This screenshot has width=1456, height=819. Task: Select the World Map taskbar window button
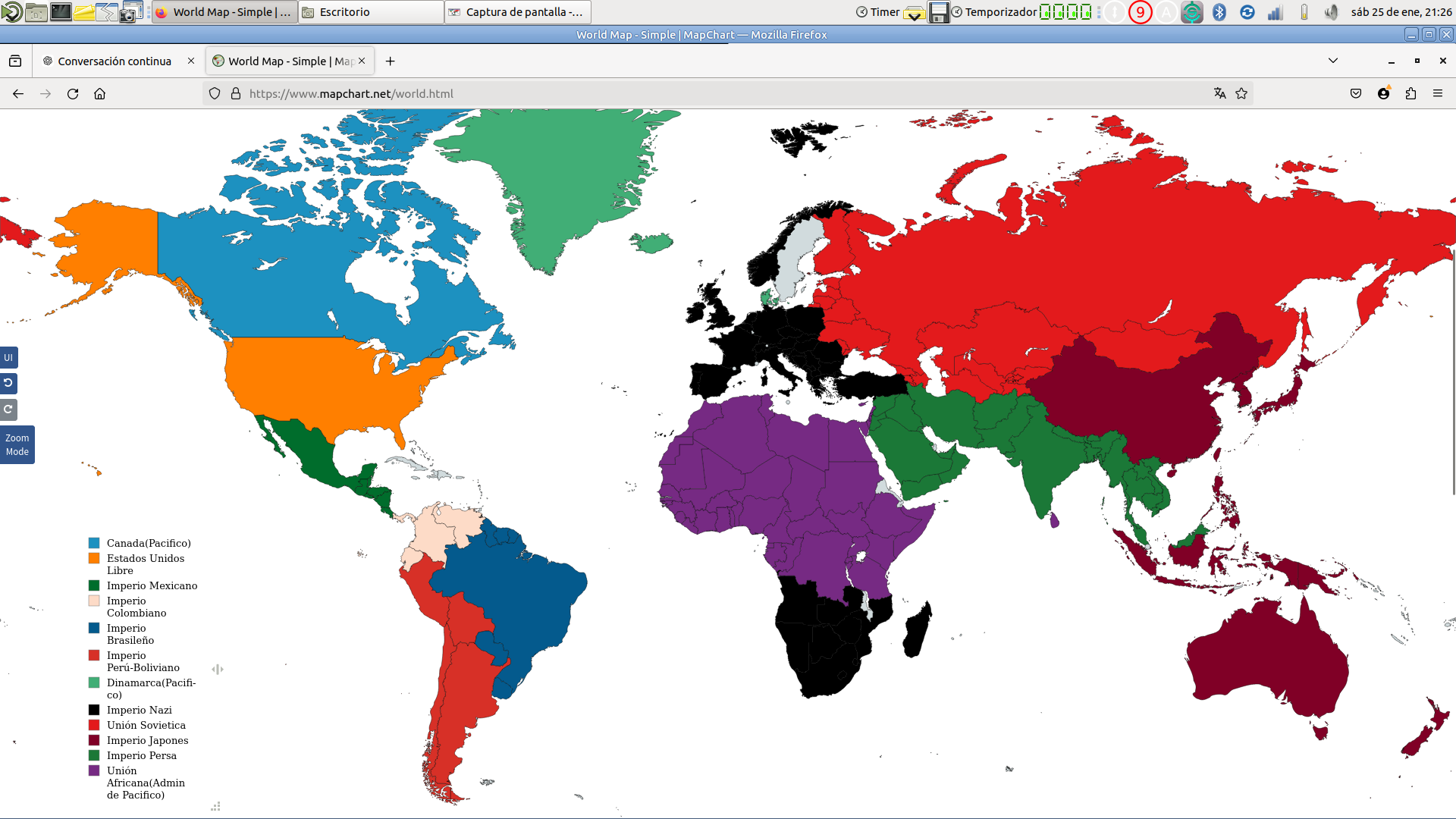click(224, 11)
